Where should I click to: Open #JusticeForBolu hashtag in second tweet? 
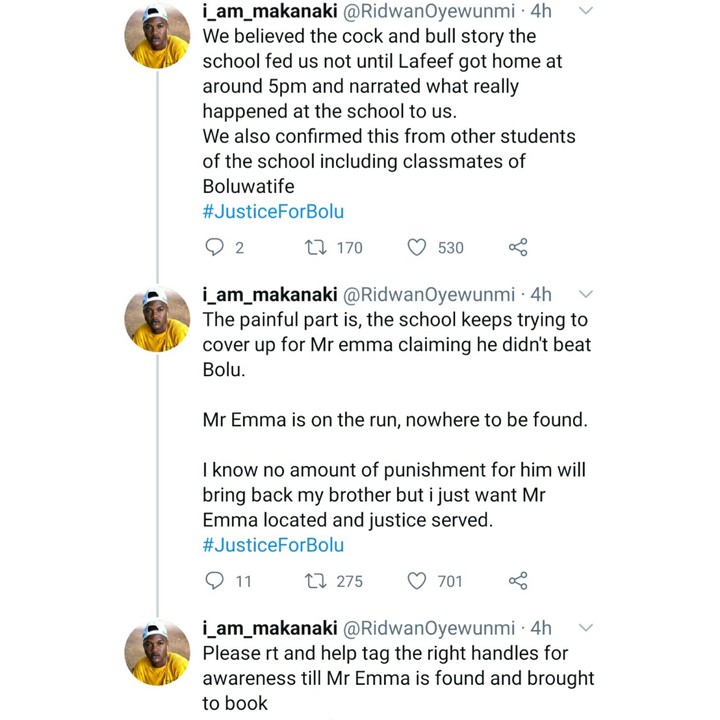[x=273, y=545]
